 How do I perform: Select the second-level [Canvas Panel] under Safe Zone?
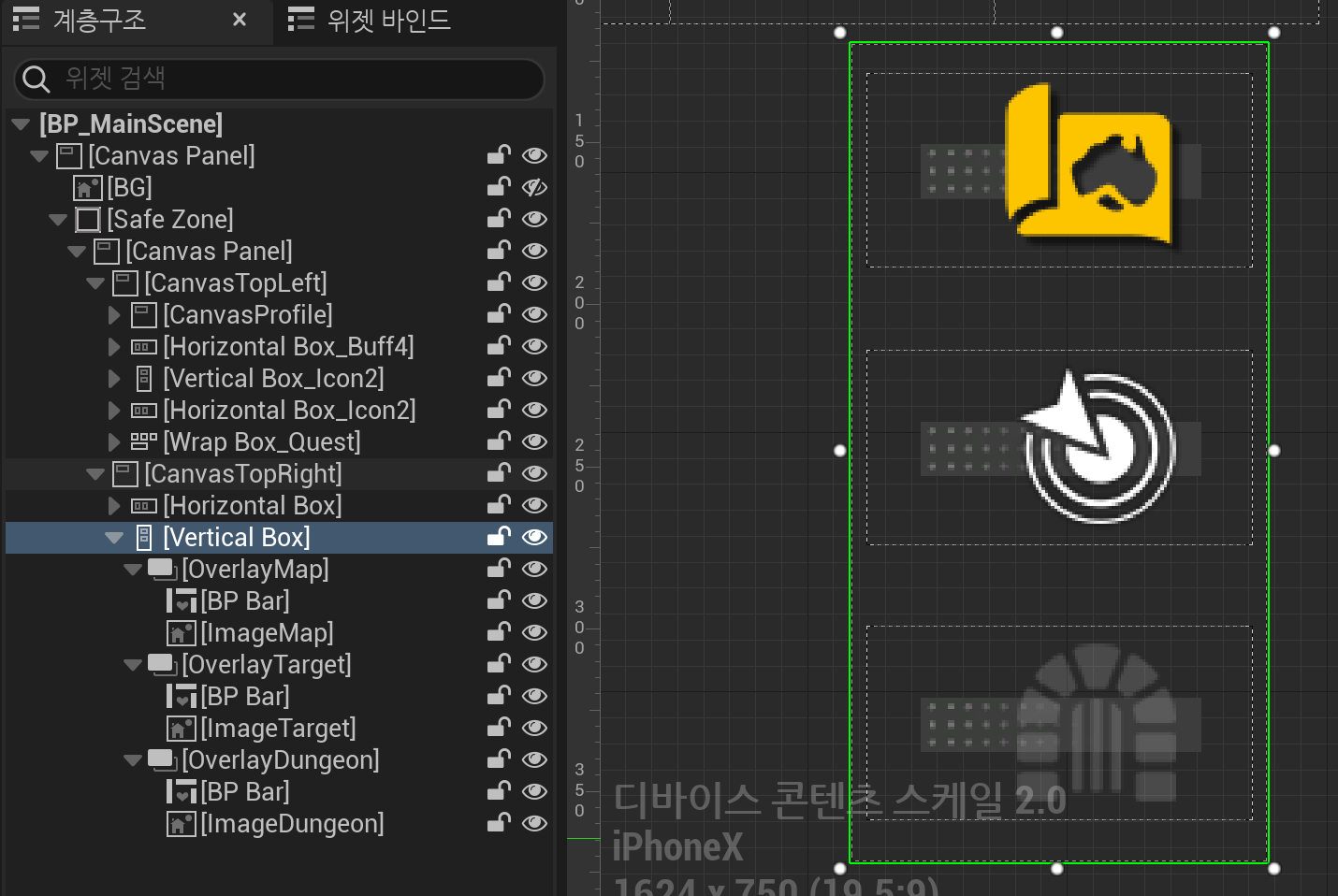pos(279,252)
